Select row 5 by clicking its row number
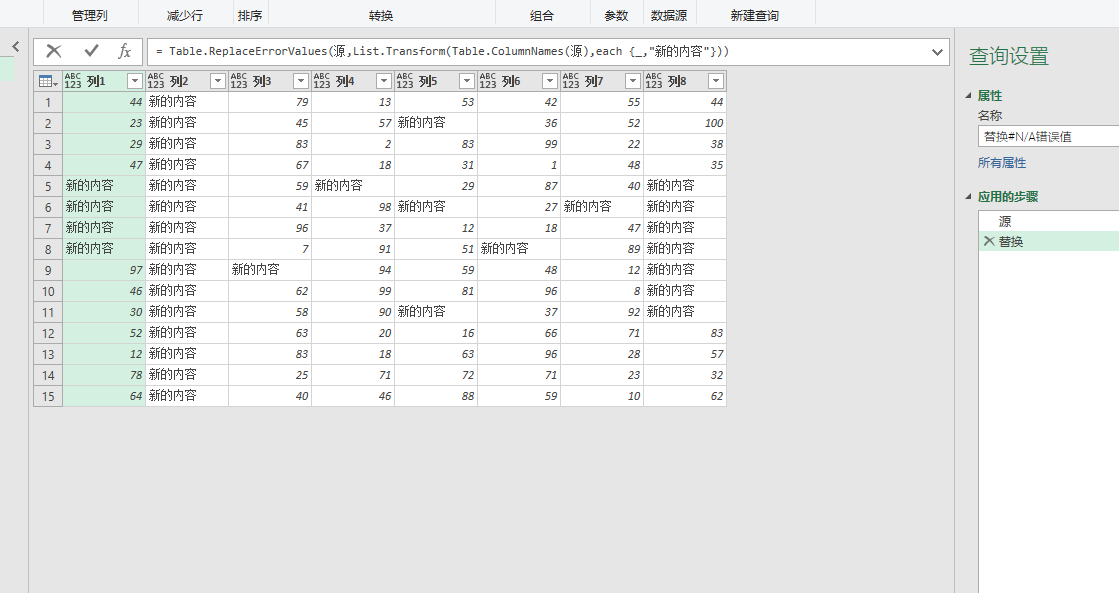The width and height of the screenshot is (1119, 593). (x=47, y=185)
